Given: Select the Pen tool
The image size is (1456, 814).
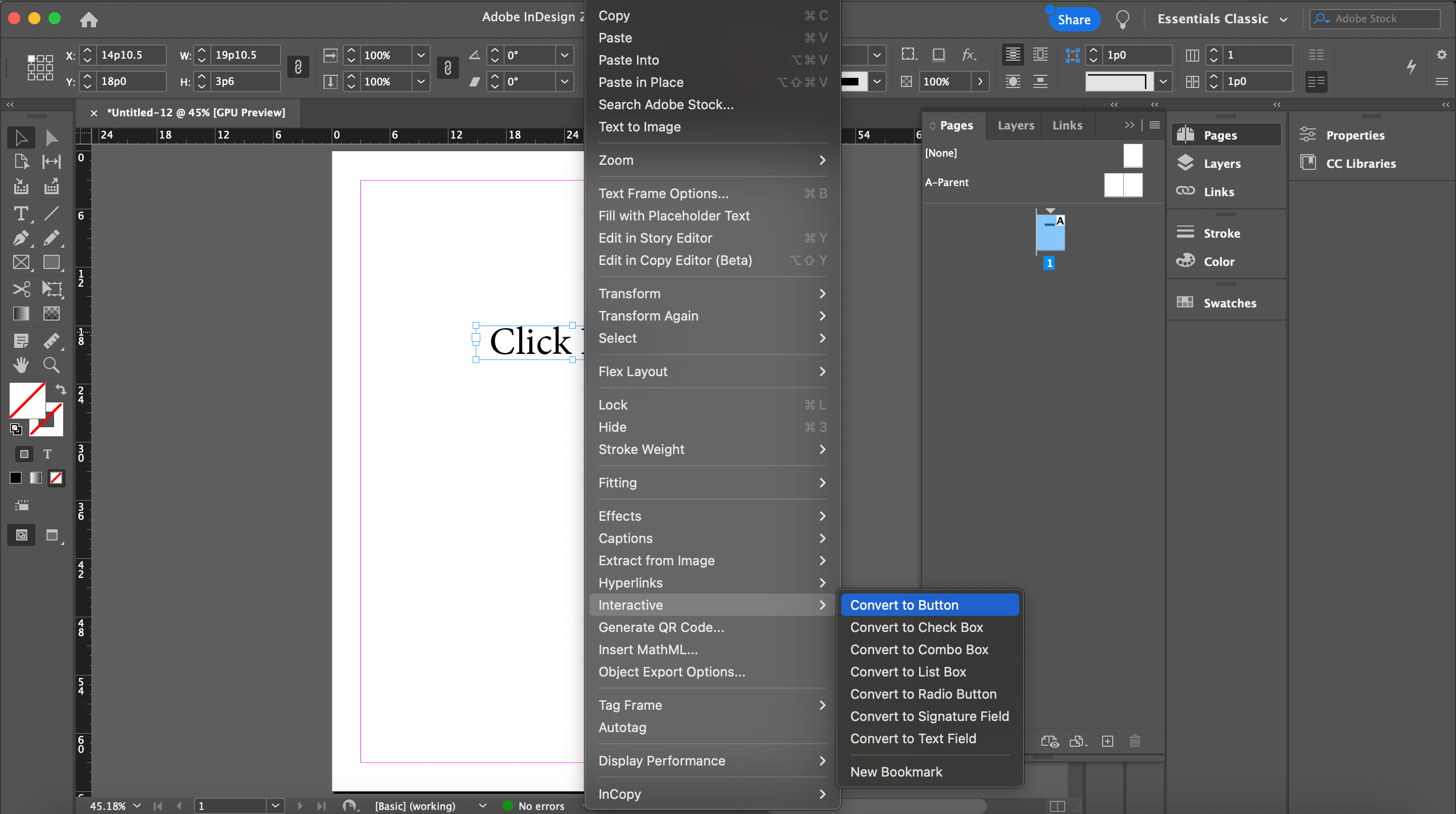Looking at the screenshot, I should point(21,239).
